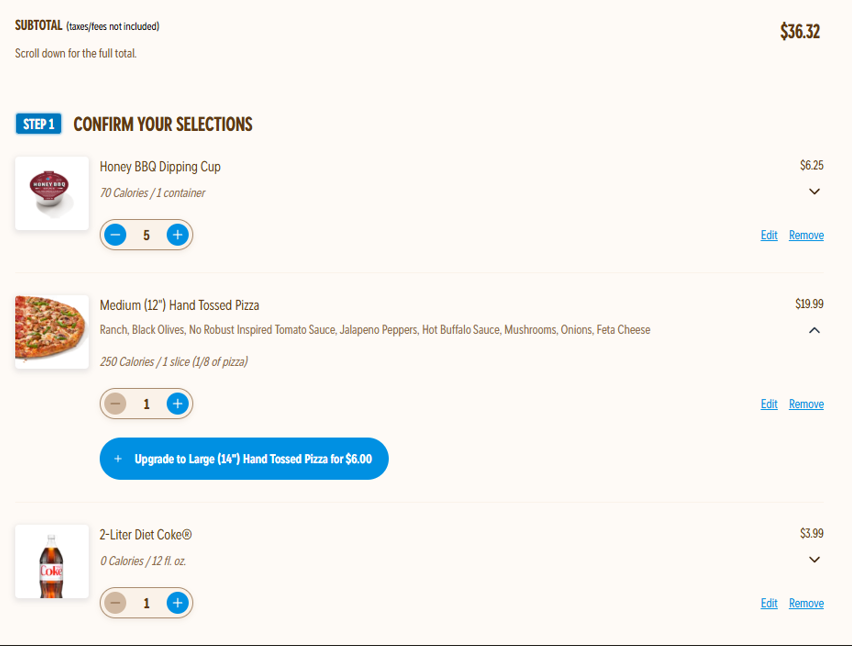
Task: Remove Honey BBQ Dipping Cup from order
Action: click(806, 235)
